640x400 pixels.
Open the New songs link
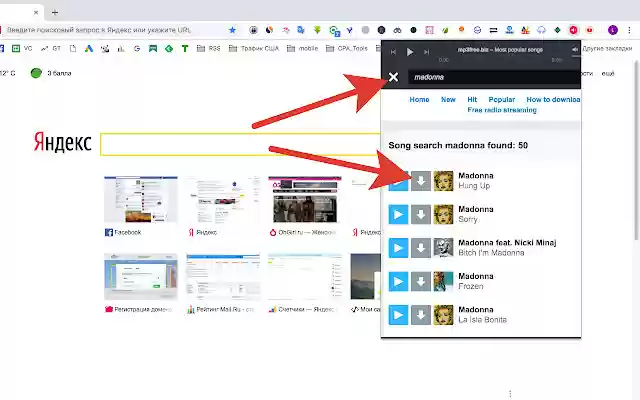coord(448,99)
